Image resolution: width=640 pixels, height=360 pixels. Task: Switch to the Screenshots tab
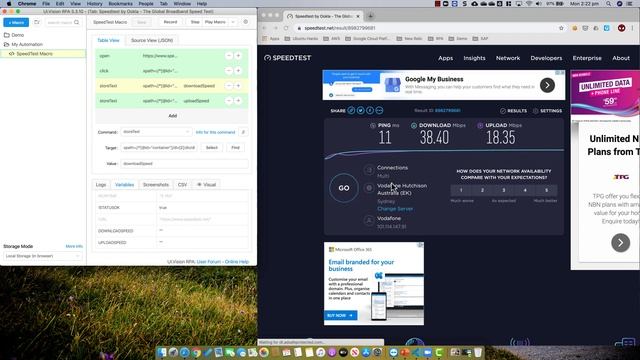pos(156,185)
